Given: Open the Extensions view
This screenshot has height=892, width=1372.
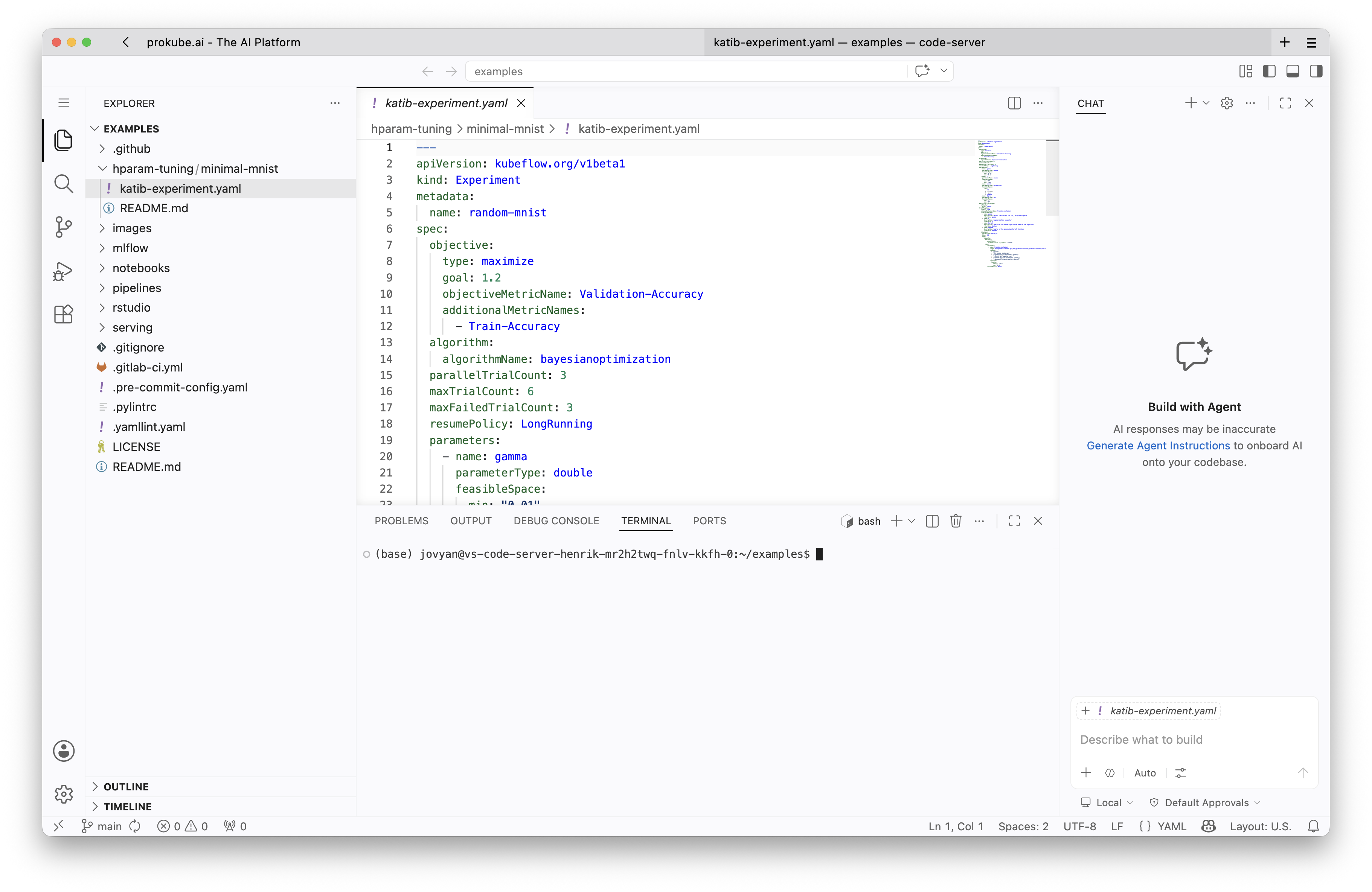Looking at the screenshot, I should pos(63,315).
